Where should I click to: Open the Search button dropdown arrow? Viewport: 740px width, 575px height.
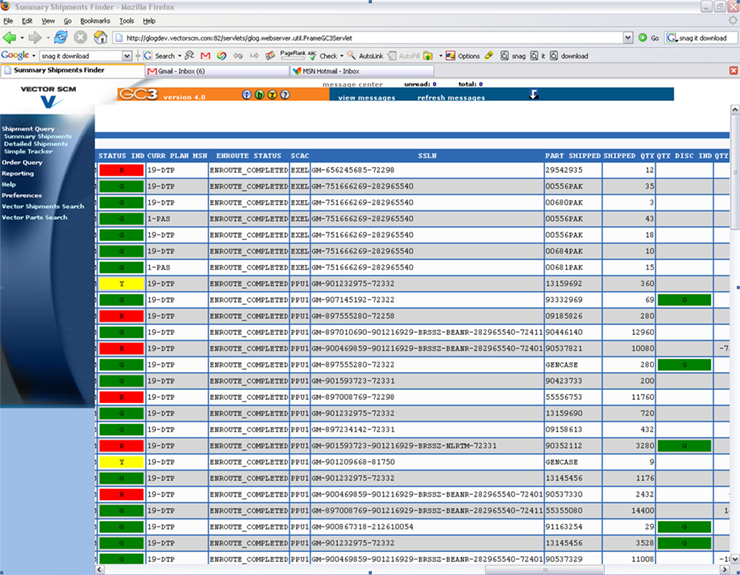[x=179, y=56]
